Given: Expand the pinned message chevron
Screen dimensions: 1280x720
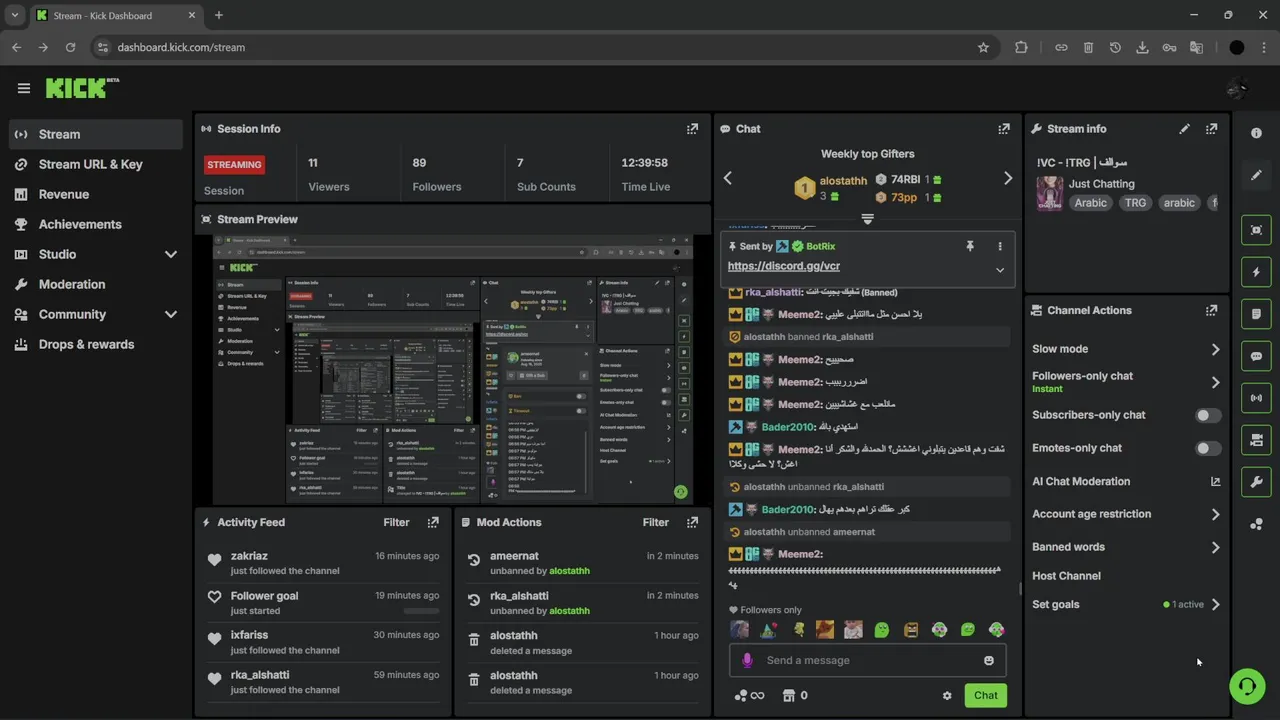Looking at the screenshot, I should coord(999,270).
